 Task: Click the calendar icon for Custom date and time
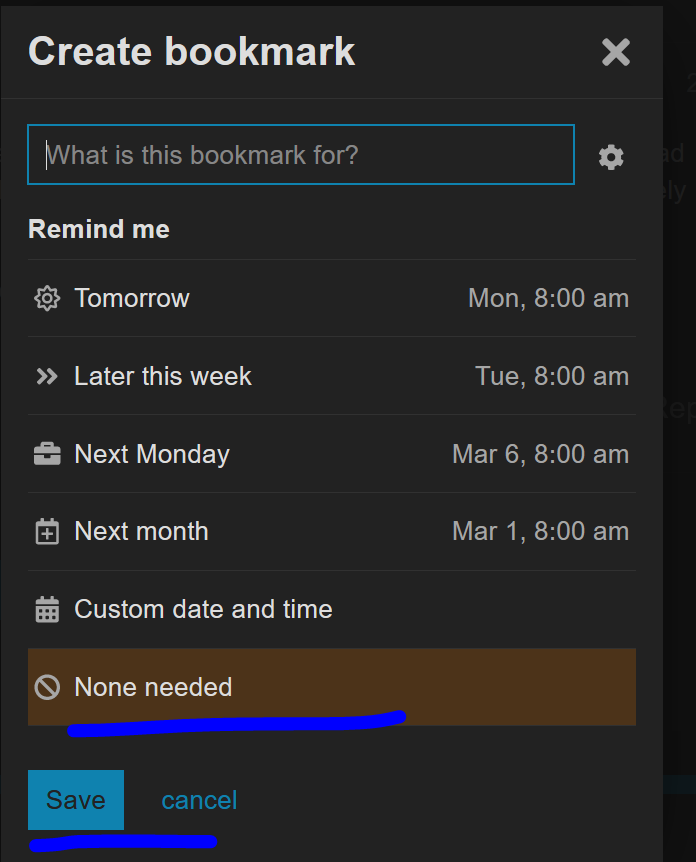point(47,609)
